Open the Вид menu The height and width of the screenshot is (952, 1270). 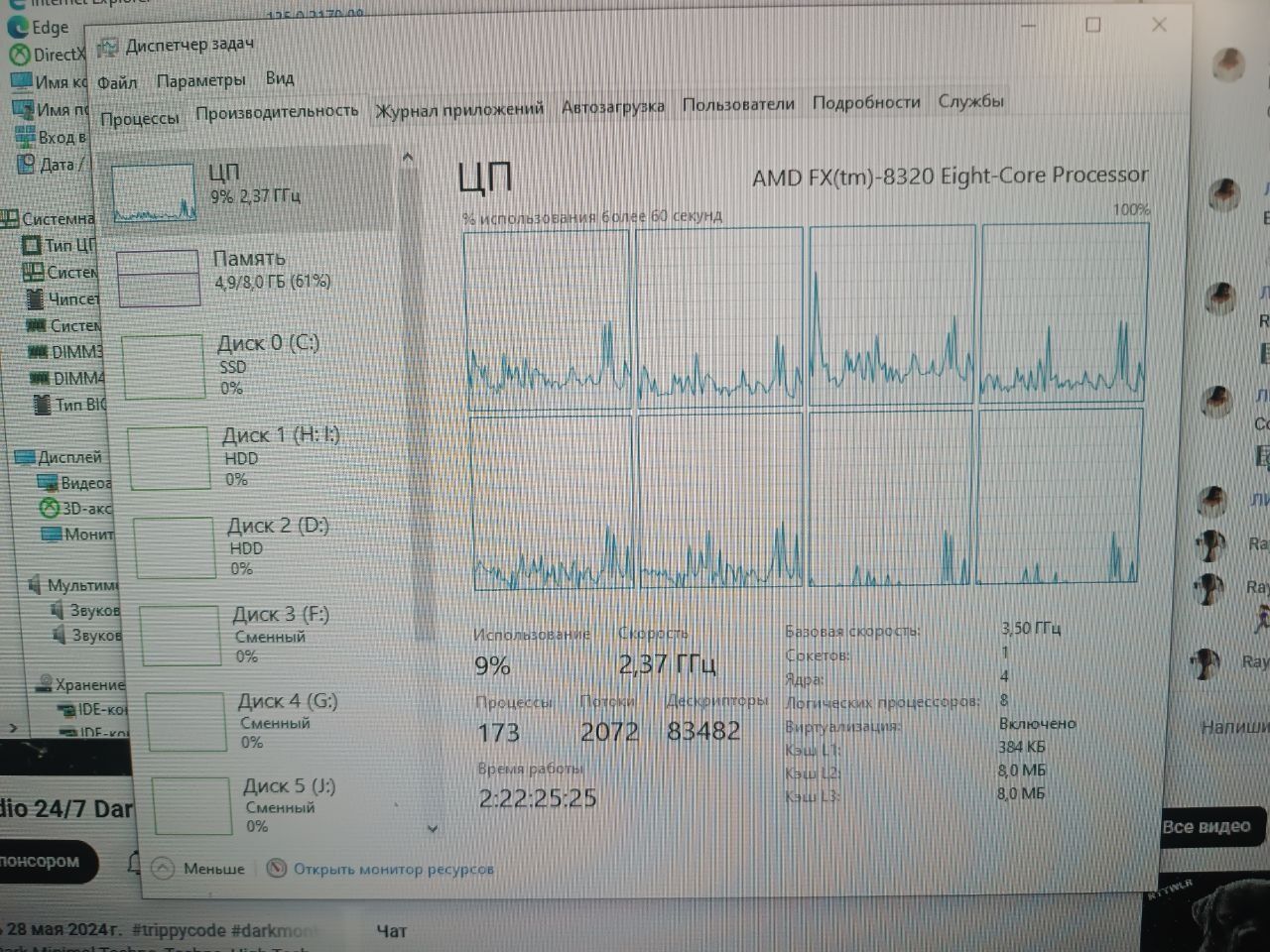tap(280, 77)
